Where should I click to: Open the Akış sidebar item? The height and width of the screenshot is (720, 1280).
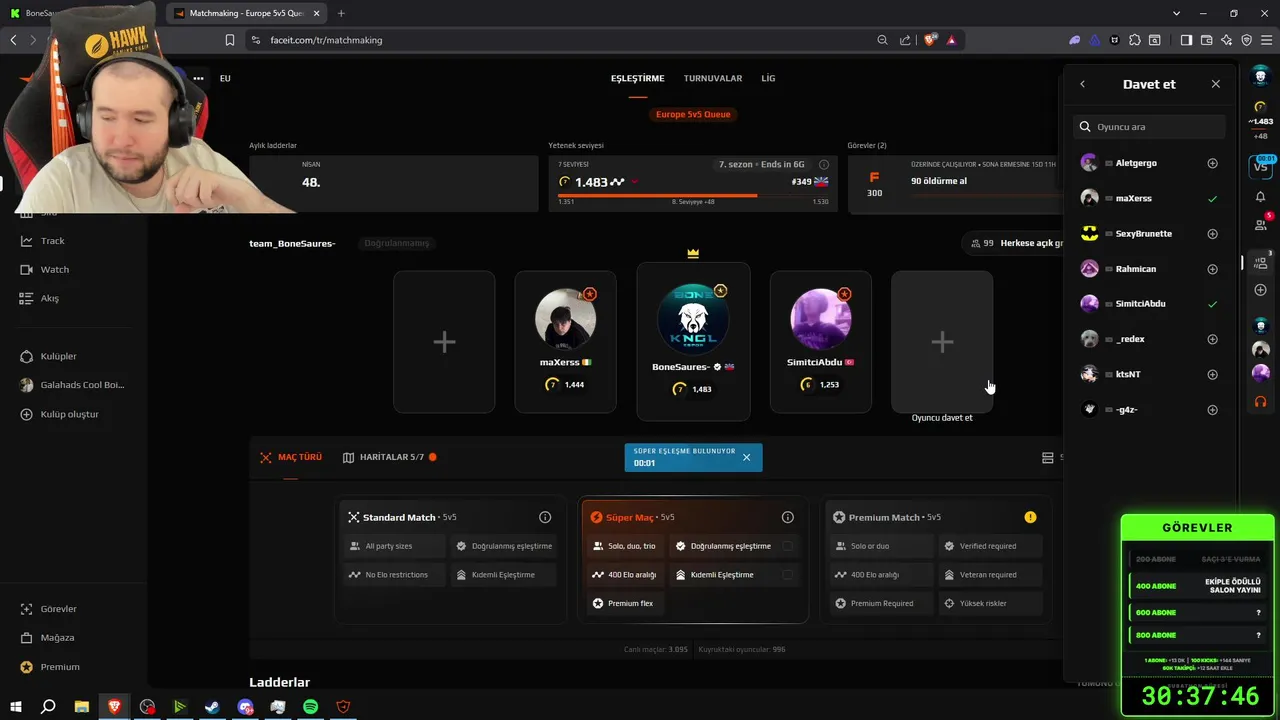pyautogui.click(x=49, y=298)
